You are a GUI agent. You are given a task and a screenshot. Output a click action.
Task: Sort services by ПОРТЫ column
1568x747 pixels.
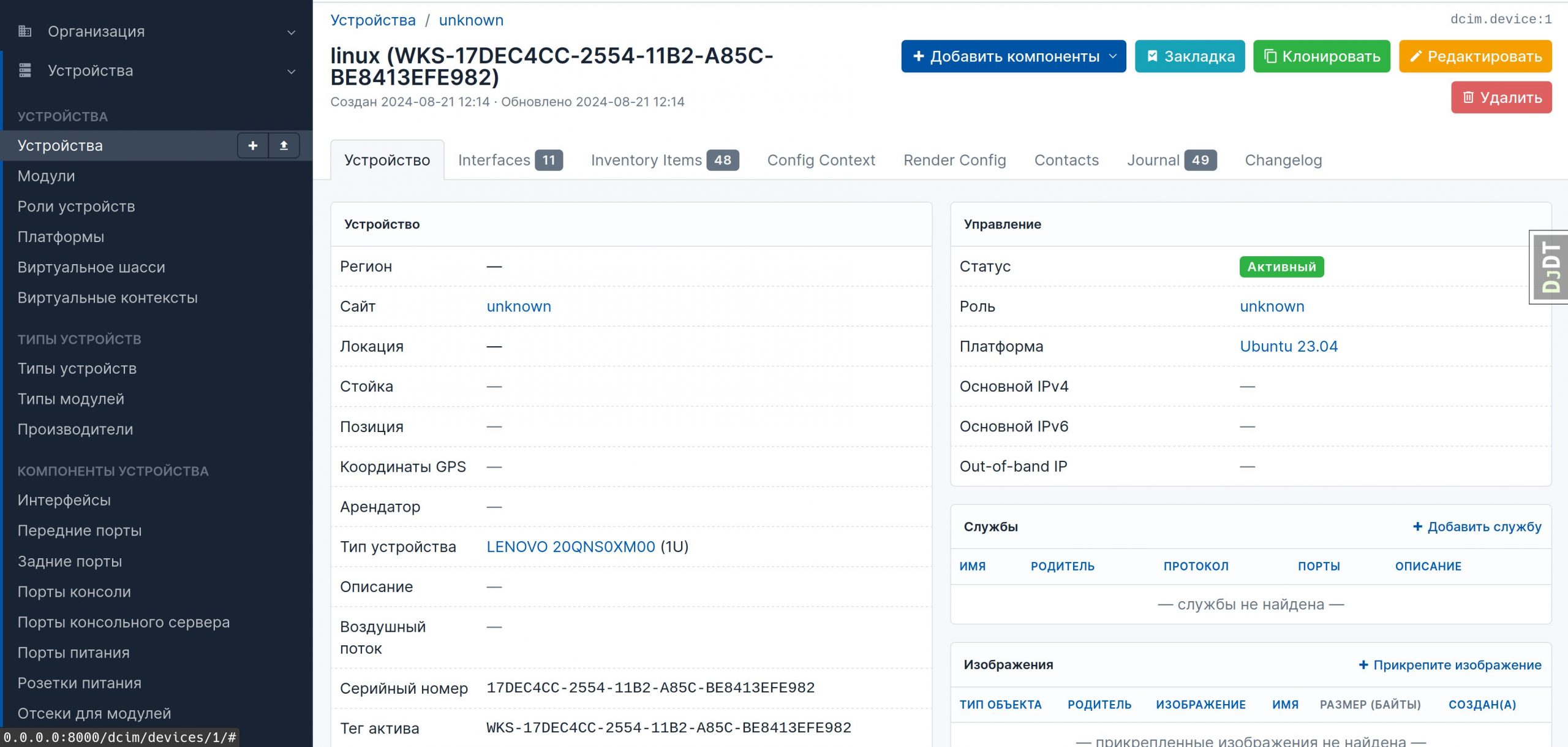point(1319,567)
